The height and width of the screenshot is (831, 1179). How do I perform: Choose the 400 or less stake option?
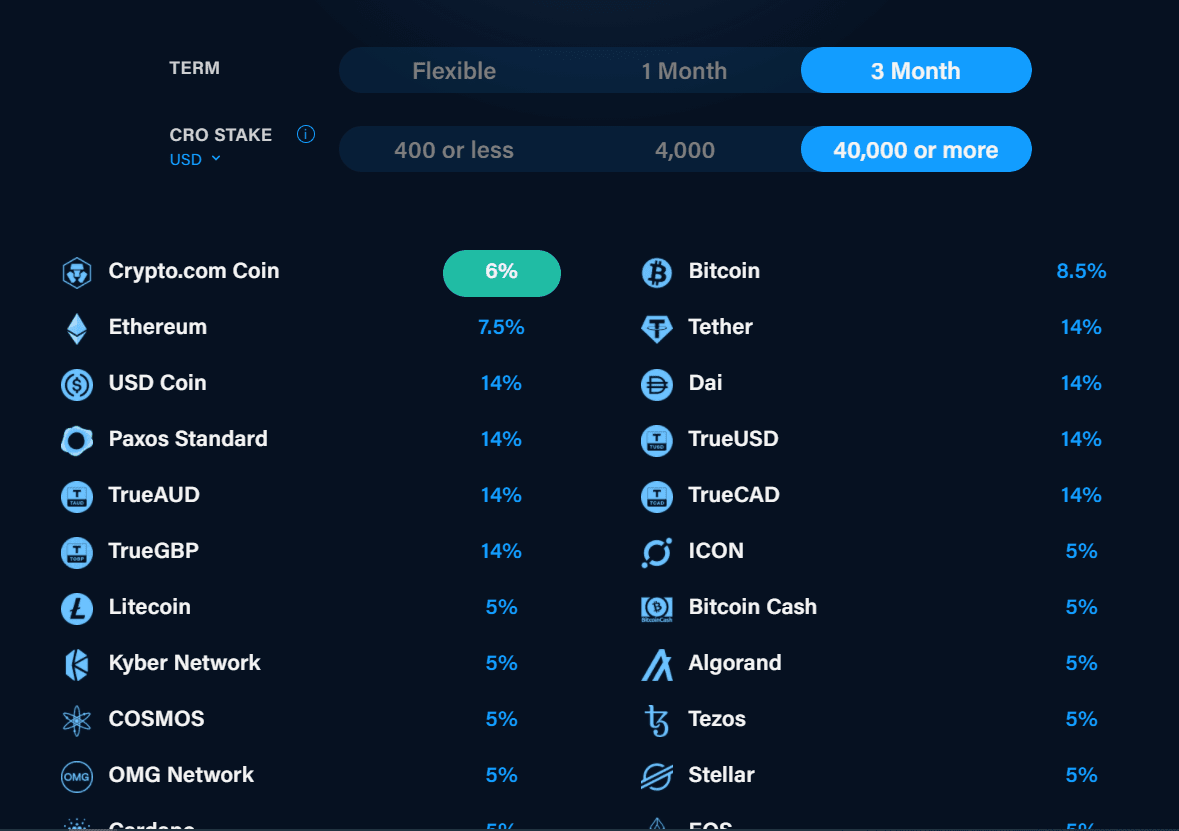click(x=454, y=150)
